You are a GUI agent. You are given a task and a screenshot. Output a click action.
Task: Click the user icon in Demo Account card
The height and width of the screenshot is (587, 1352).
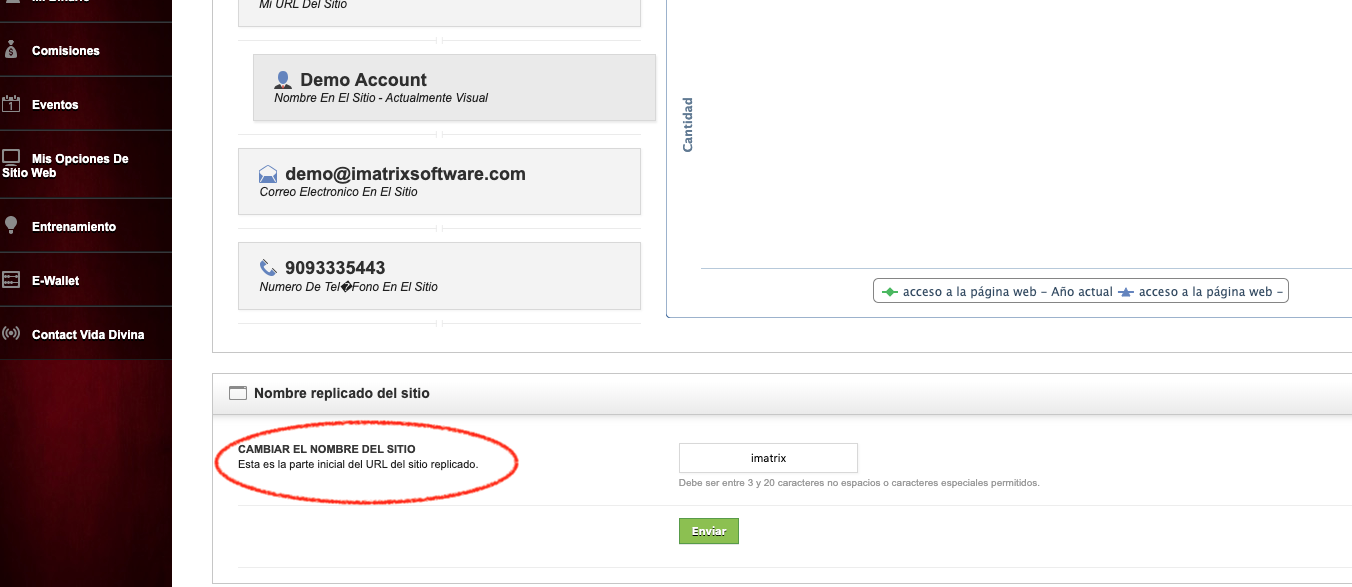(x=283, y=80)
